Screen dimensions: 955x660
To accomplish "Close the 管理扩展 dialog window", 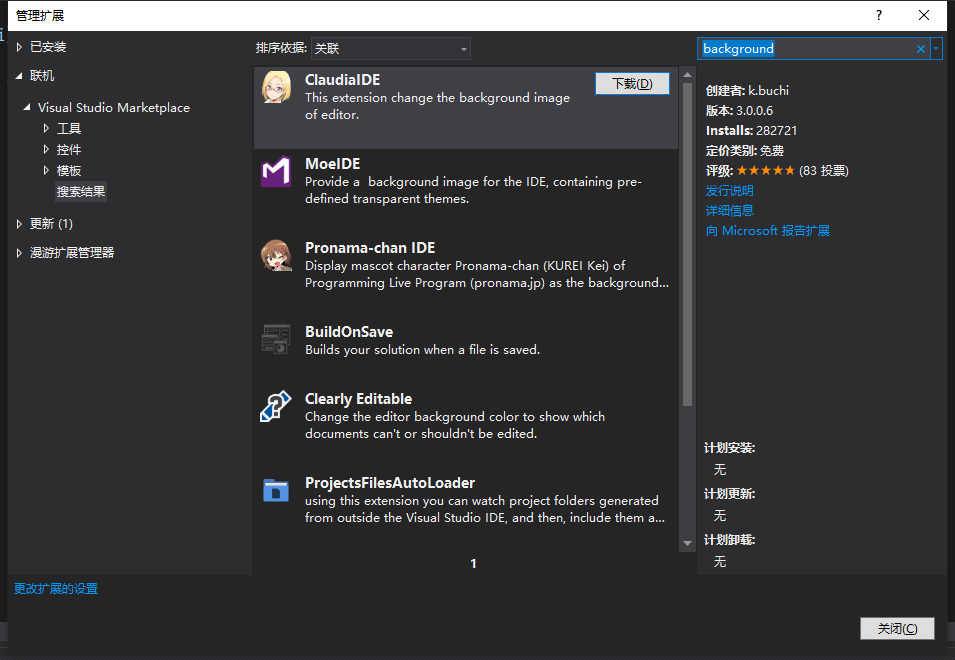I will [924, 15].
